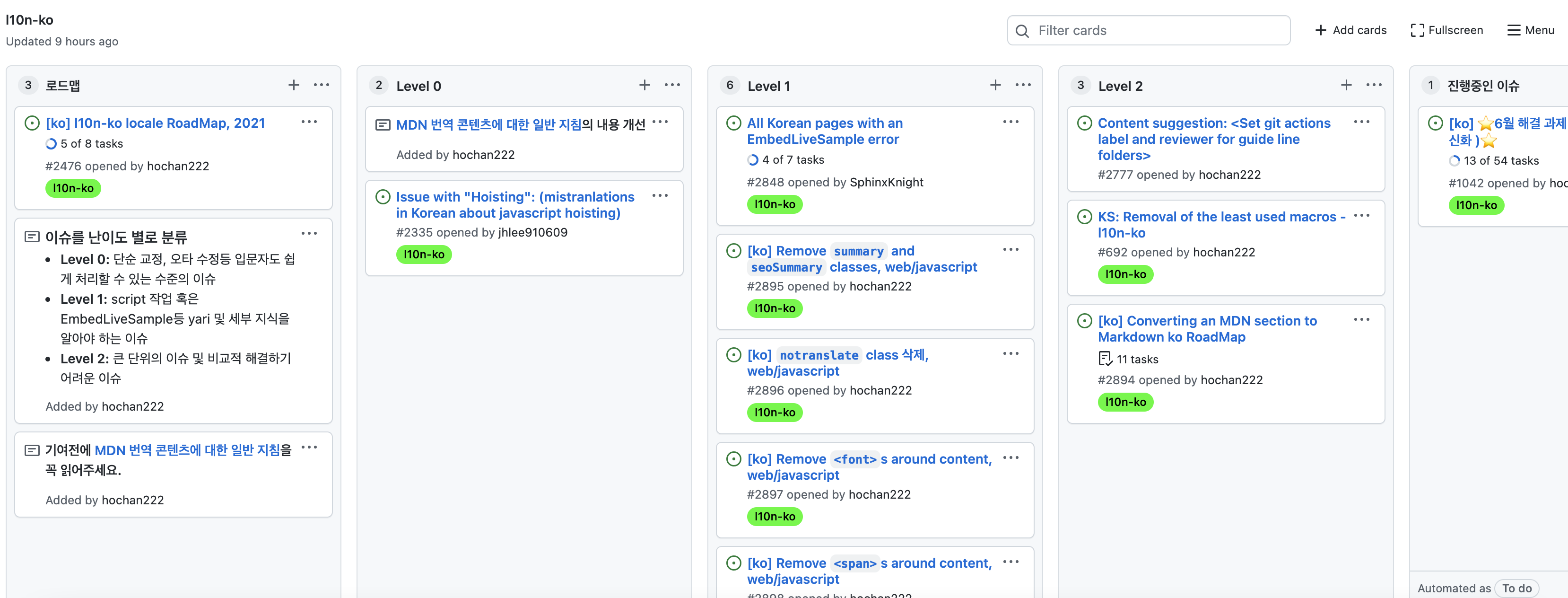
Task: Open l10n-ko locale RoadMap, 2021 issue
Action: (x=155, y=123)
